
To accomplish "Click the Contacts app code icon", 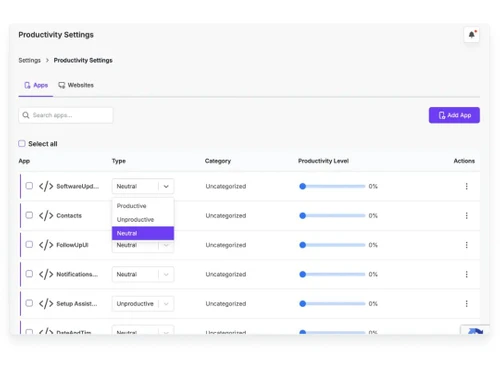I will pos(46,215).
